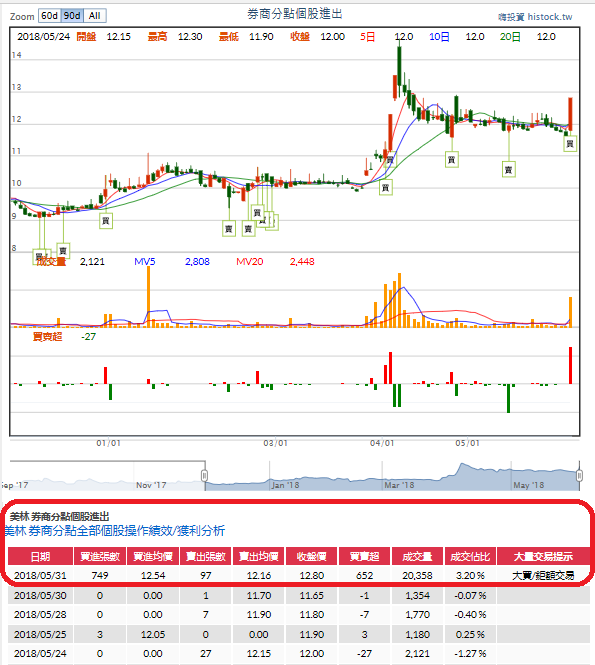
Task: Select the 2018/05/24 date cell in the table
Action: [x=40, y=654]
